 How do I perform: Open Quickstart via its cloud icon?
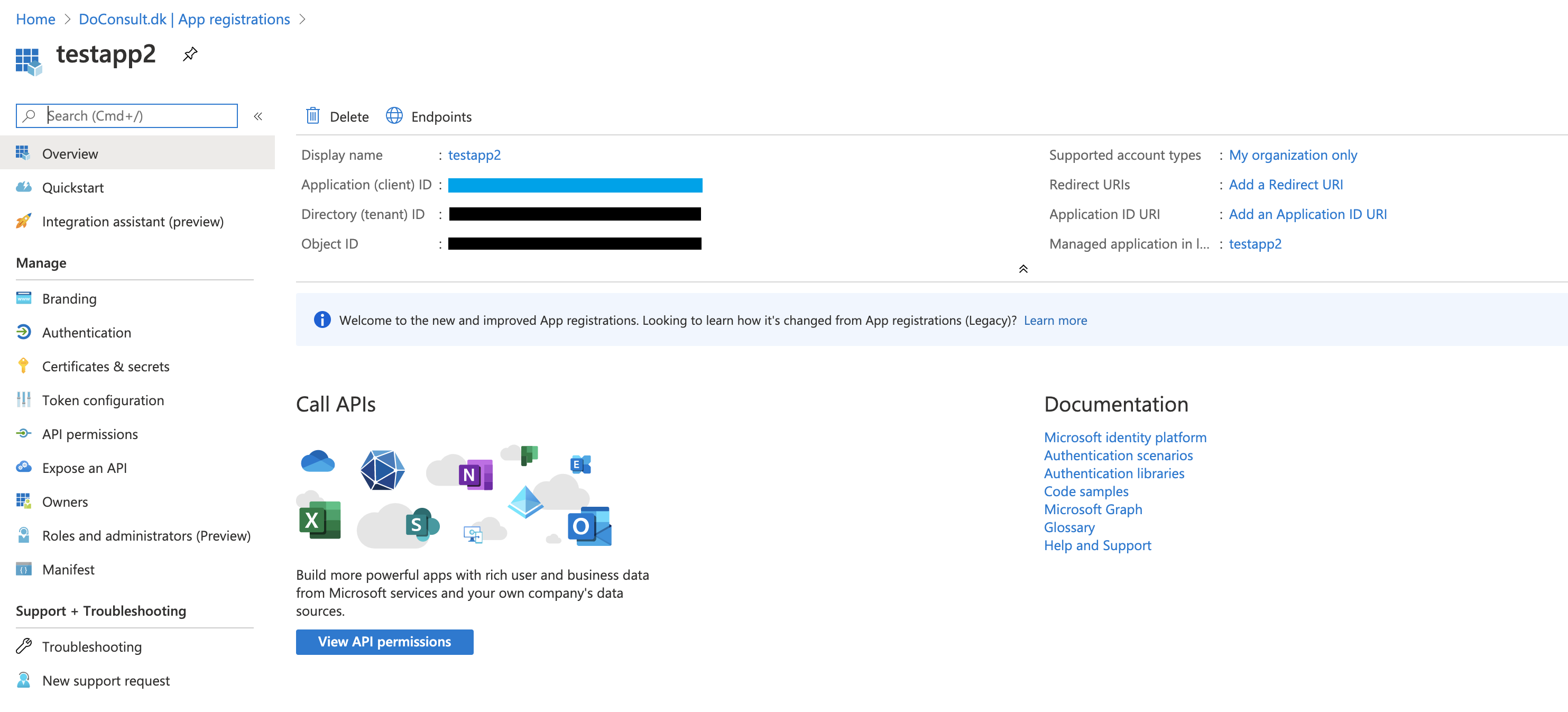[x=24, y=187]
